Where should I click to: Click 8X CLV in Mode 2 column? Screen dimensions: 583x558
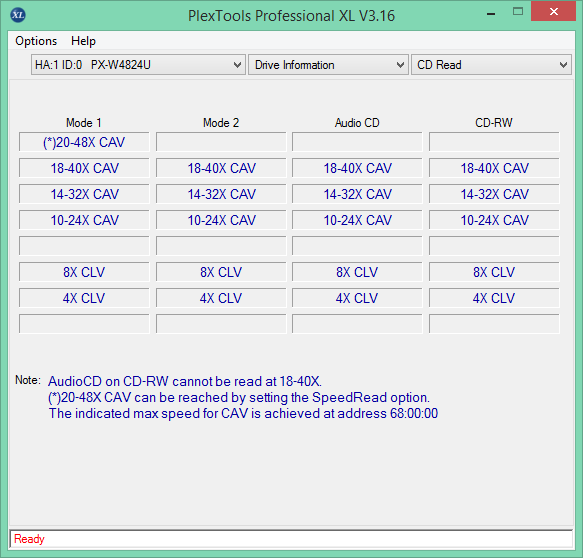221,272
